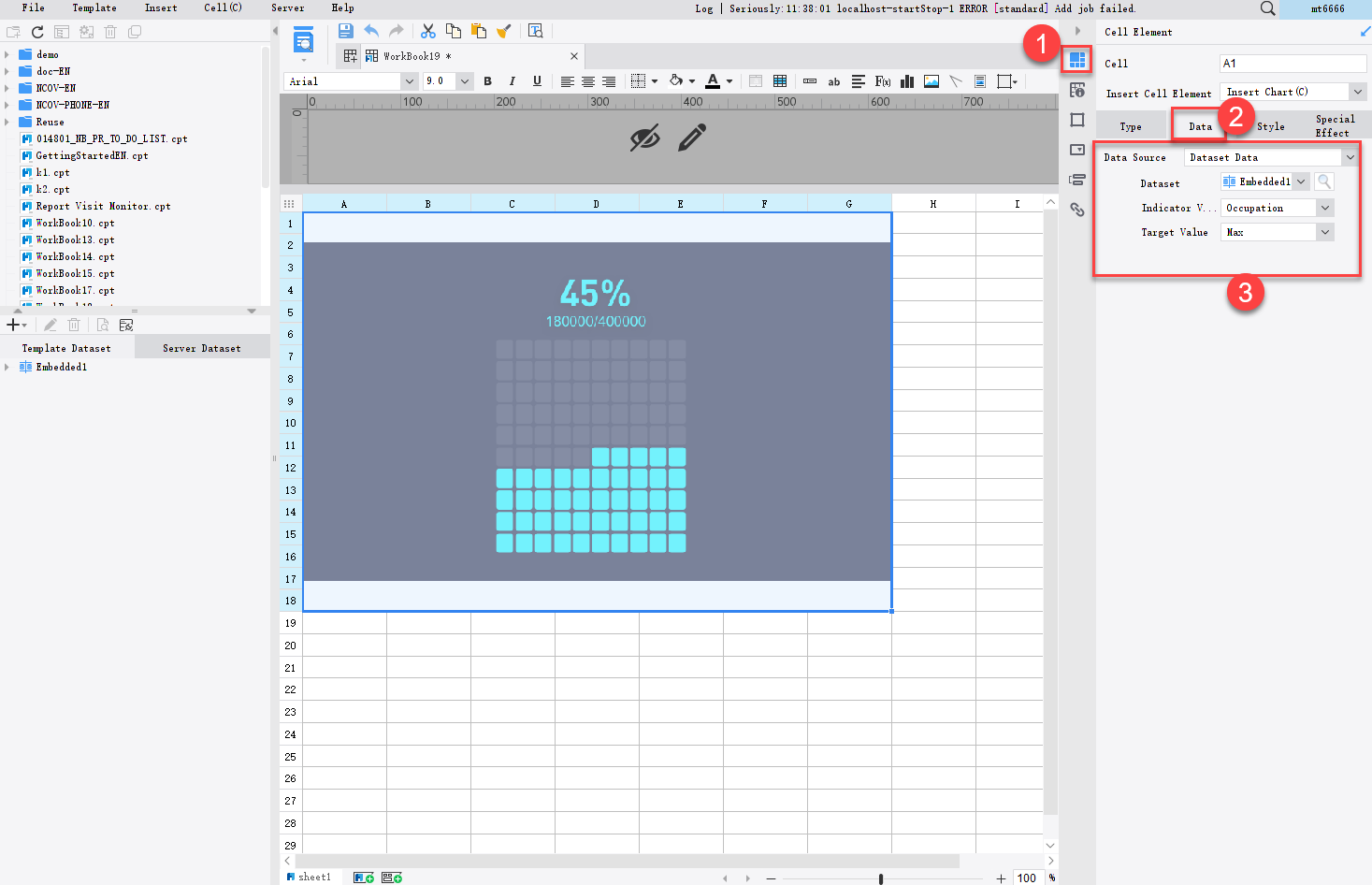Expand the Embedded1 dataset tree item
1372x885 pixels.
(7, 367)
